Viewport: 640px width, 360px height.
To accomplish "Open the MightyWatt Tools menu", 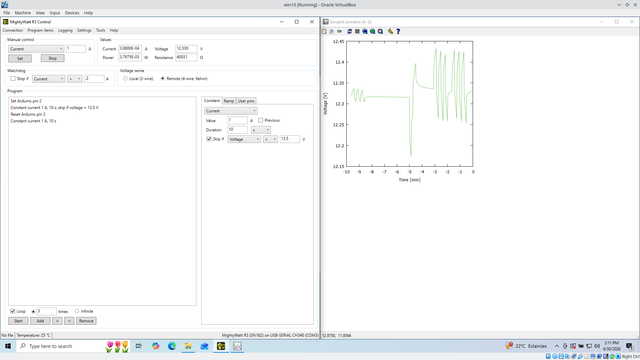I will (x=100, y=30).
